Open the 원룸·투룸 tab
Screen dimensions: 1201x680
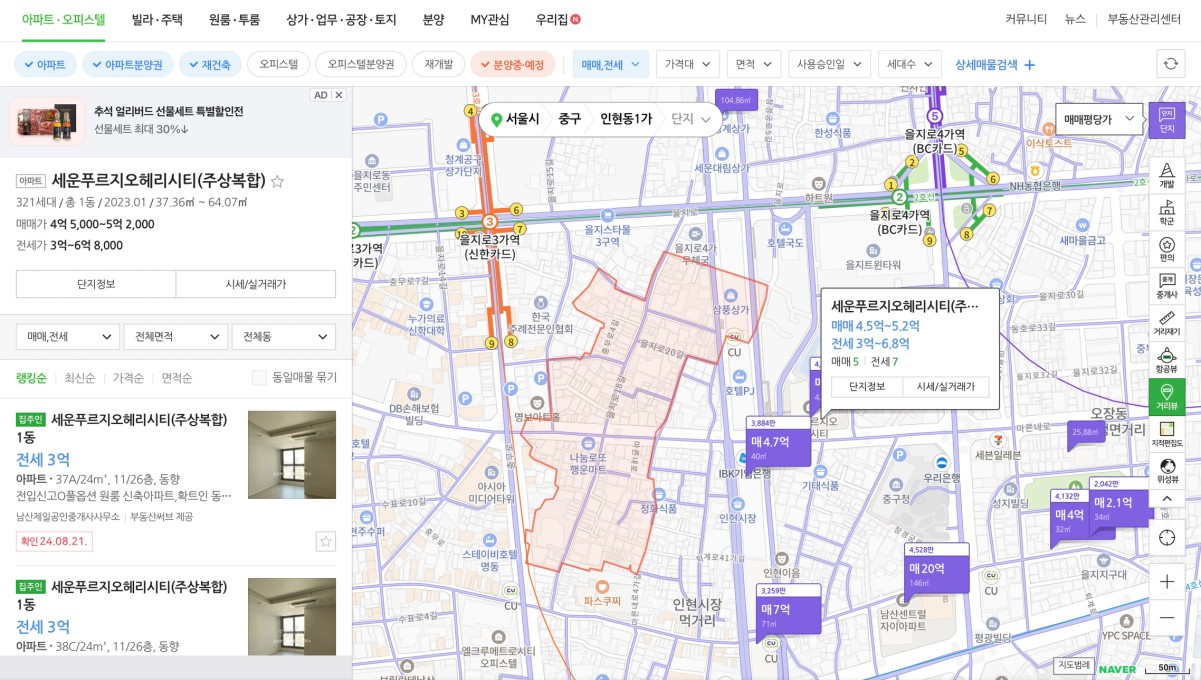(x=234, y=19)
